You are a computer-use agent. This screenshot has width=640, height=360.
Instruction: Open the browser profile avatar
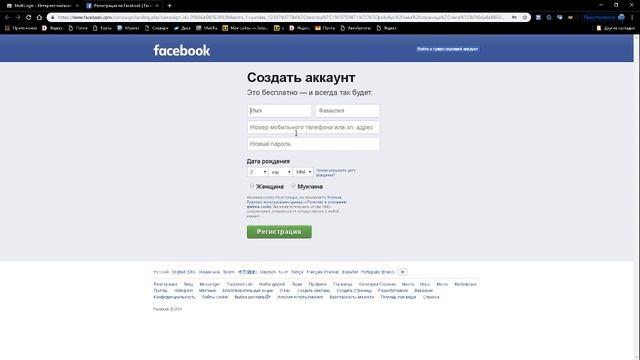pyautogui.click(x=621, y=18)
